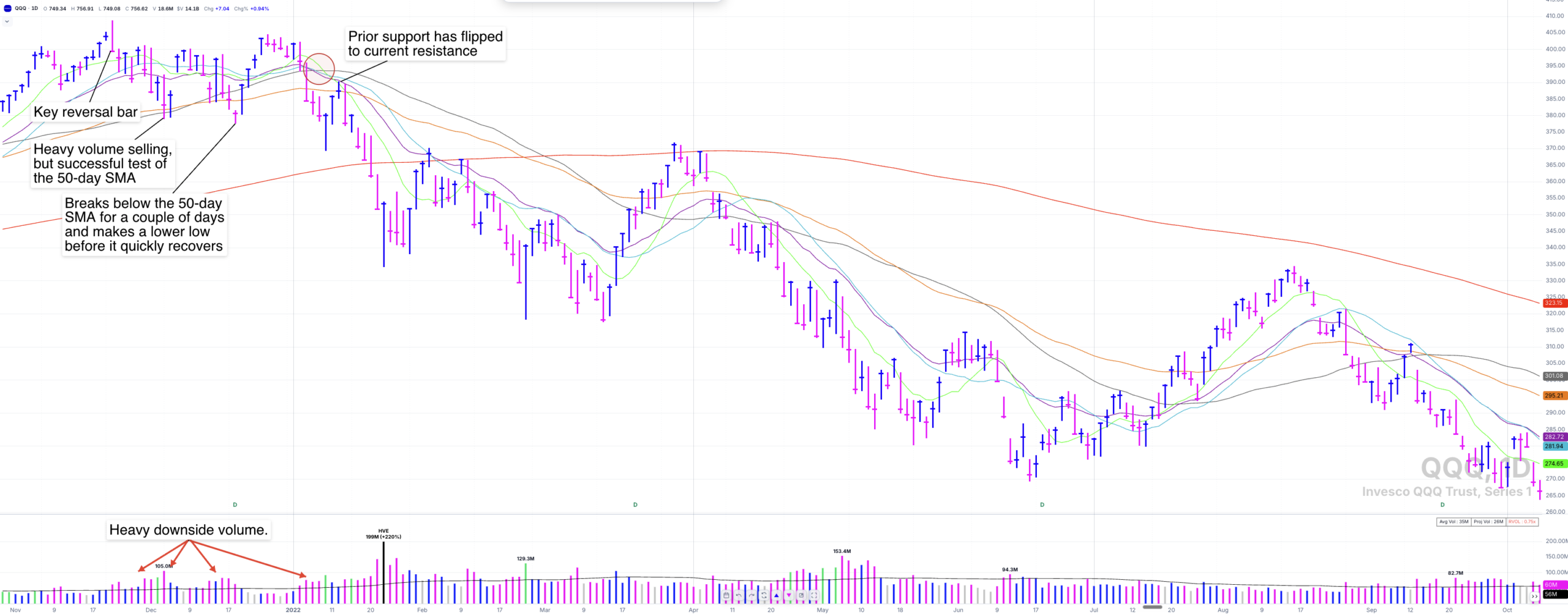The image size is (1568, 616).
Task: Click the QQQ · 1D symbol label
Action: coord(26,9)
